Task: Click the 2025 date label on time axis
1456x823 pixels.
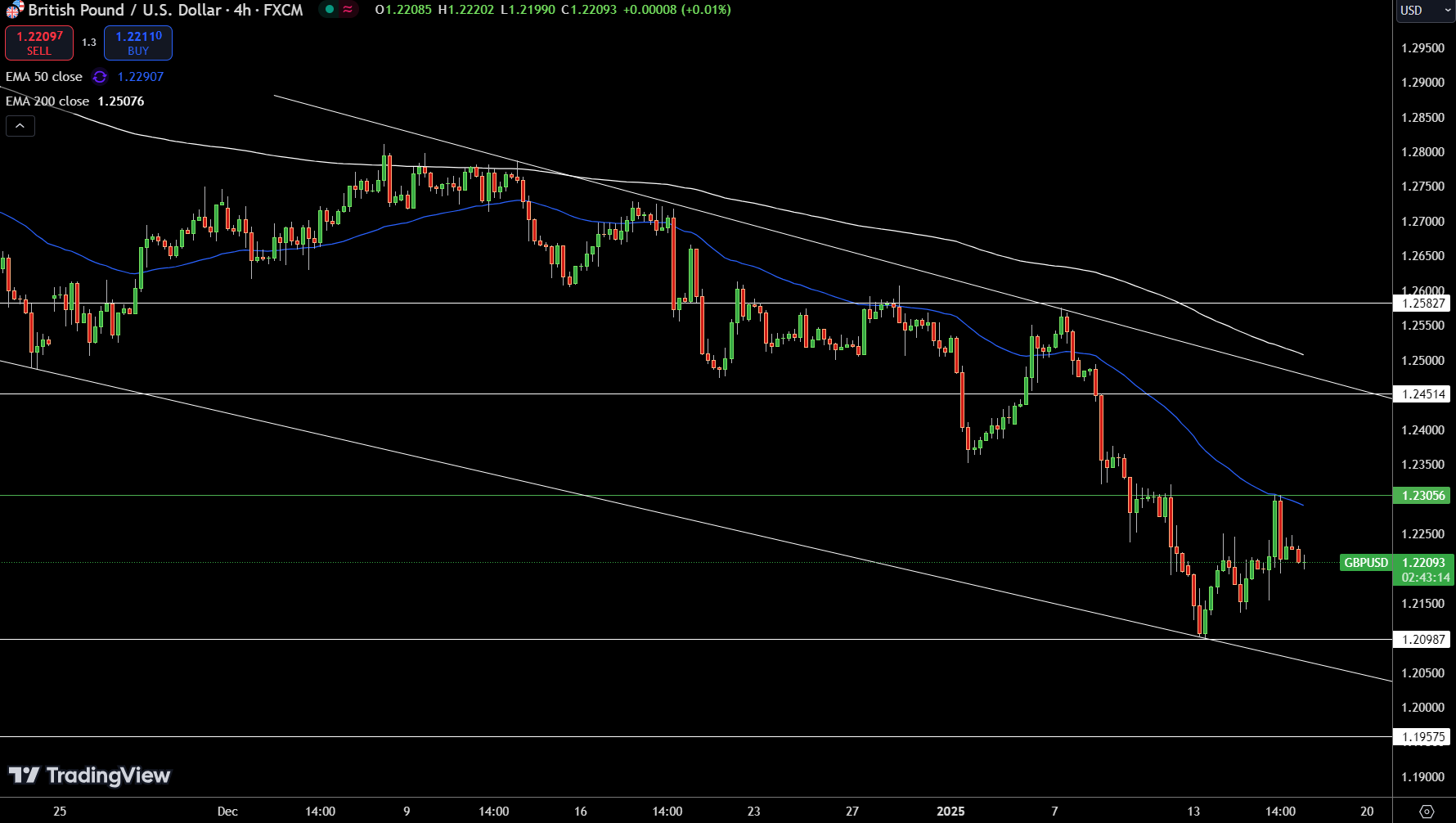Action: [x=950, y=812]
